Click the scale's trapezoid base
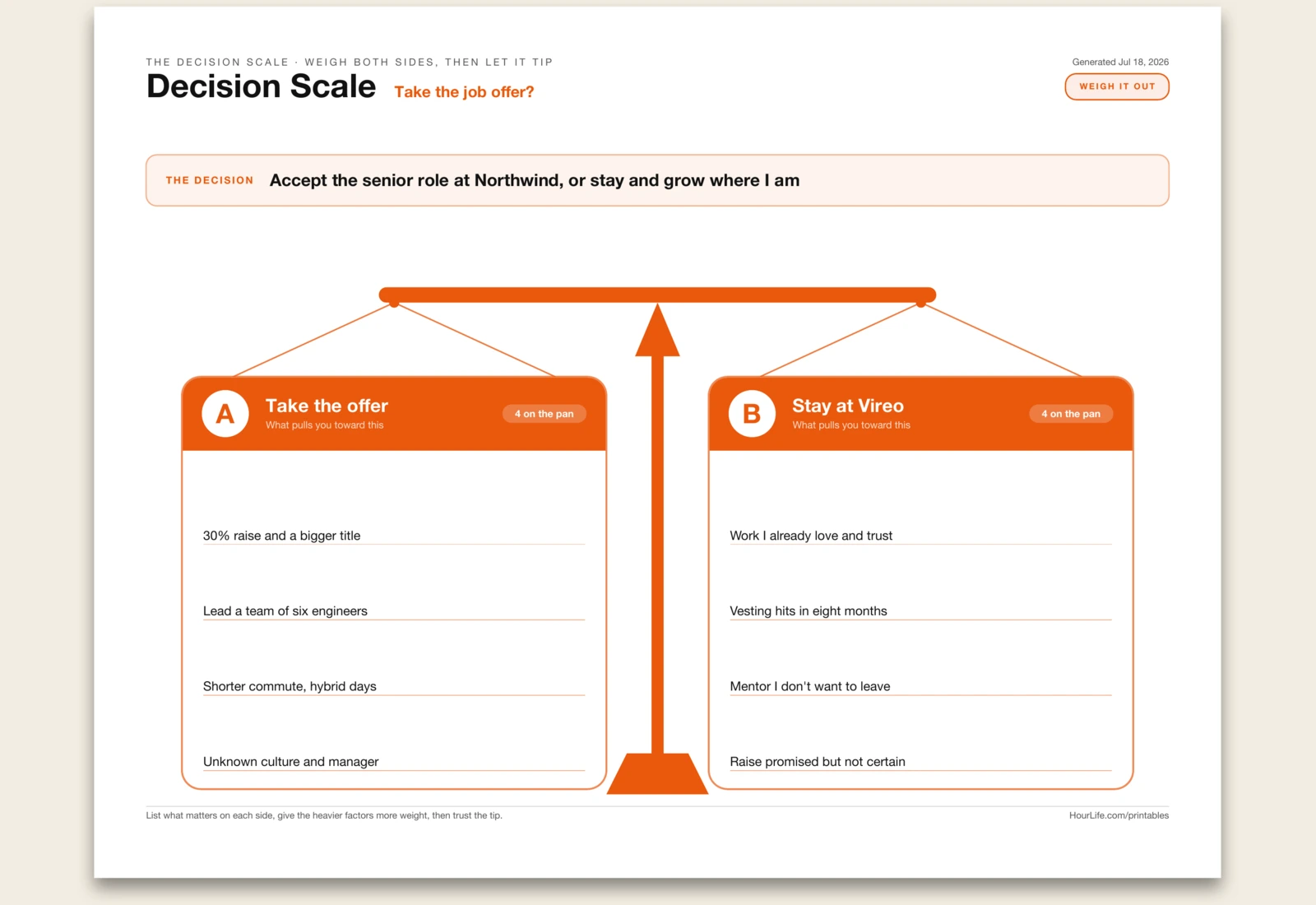The image size is (1316, 905). [657, 773]
